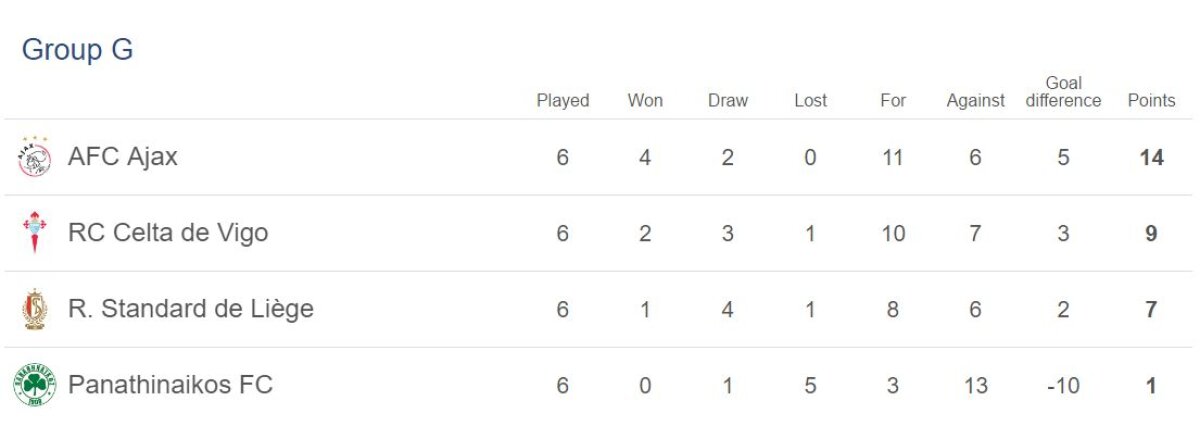1200x426 pixels.
Task: Click Panathinaikos's -10 goal difference value
Action: [x=1063, y=385]
